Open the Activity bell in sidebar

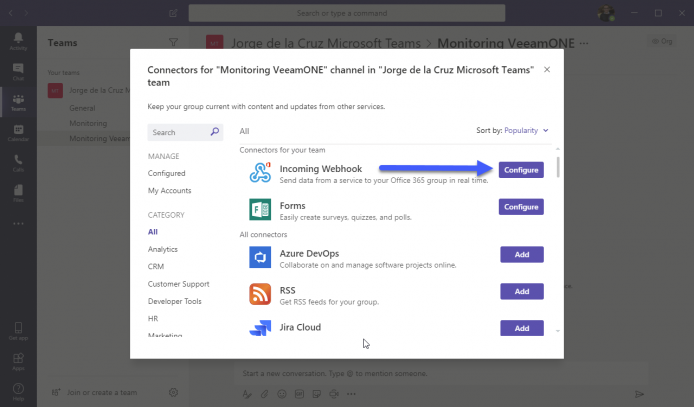[x=18, y=41]
